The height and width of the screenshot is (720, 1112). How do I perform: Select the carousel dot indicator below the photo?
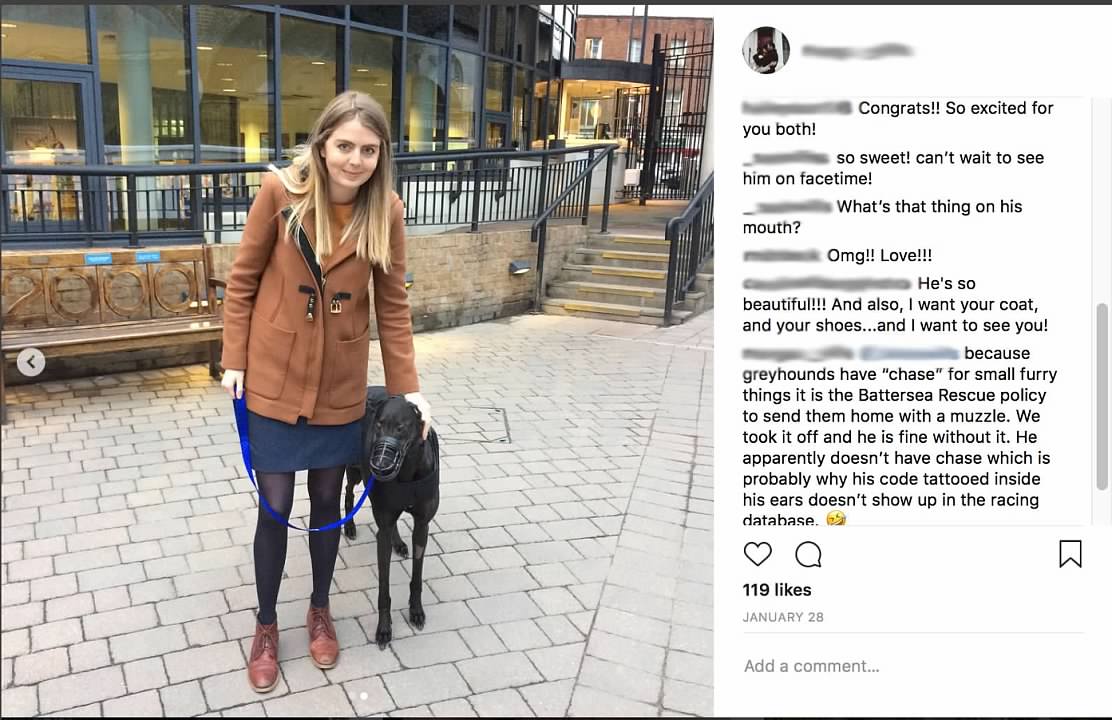(x=364, y=696)
